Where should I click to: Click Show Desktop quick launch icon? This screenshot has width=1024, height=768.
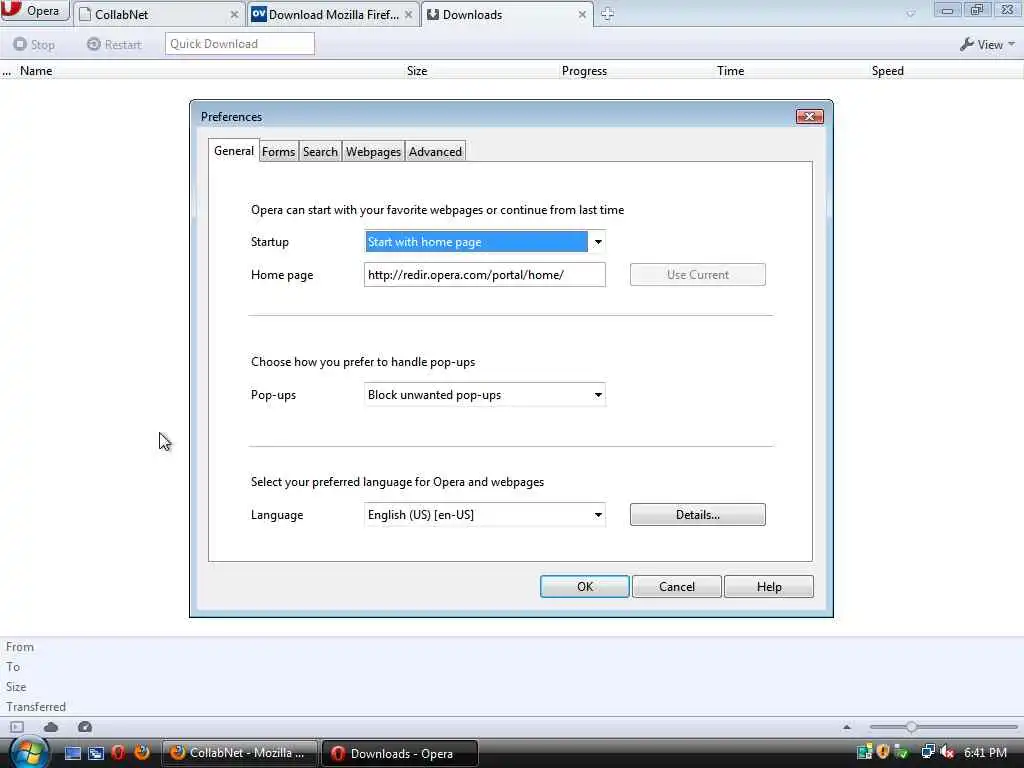tap(73, 753)
